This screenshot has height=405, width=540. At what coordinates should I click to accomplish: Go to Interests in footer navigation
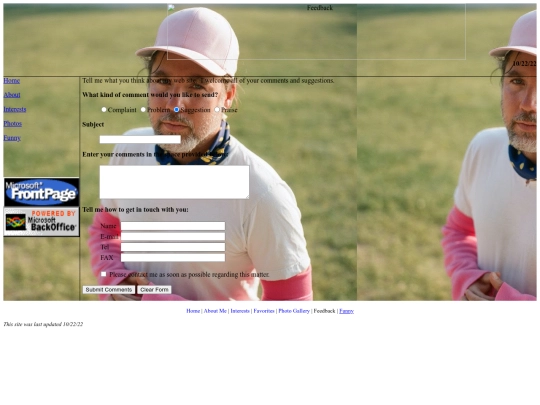click(240, 311)
